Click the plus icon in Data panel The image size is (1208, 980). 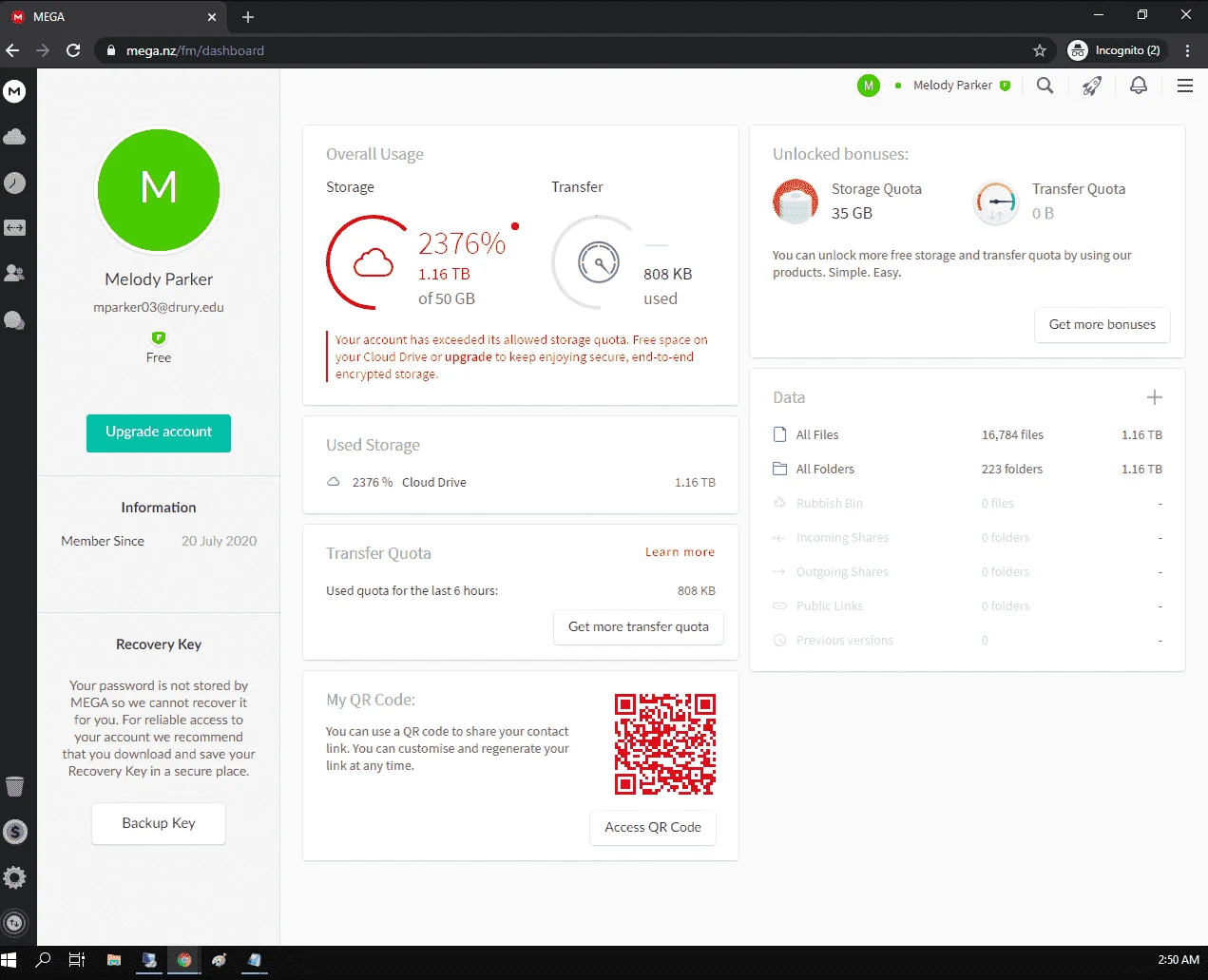(1155, 397)
